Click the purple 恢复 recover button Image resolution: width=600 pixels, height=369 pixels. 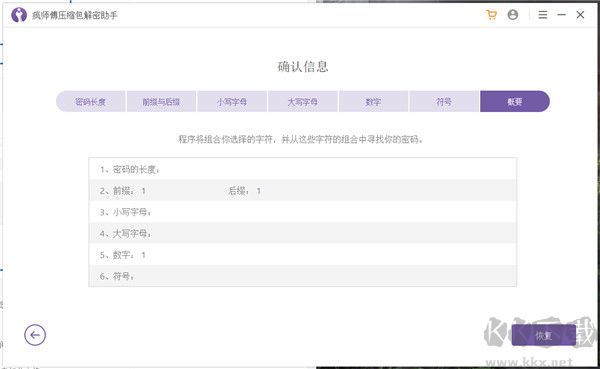(x=543, y=336)
